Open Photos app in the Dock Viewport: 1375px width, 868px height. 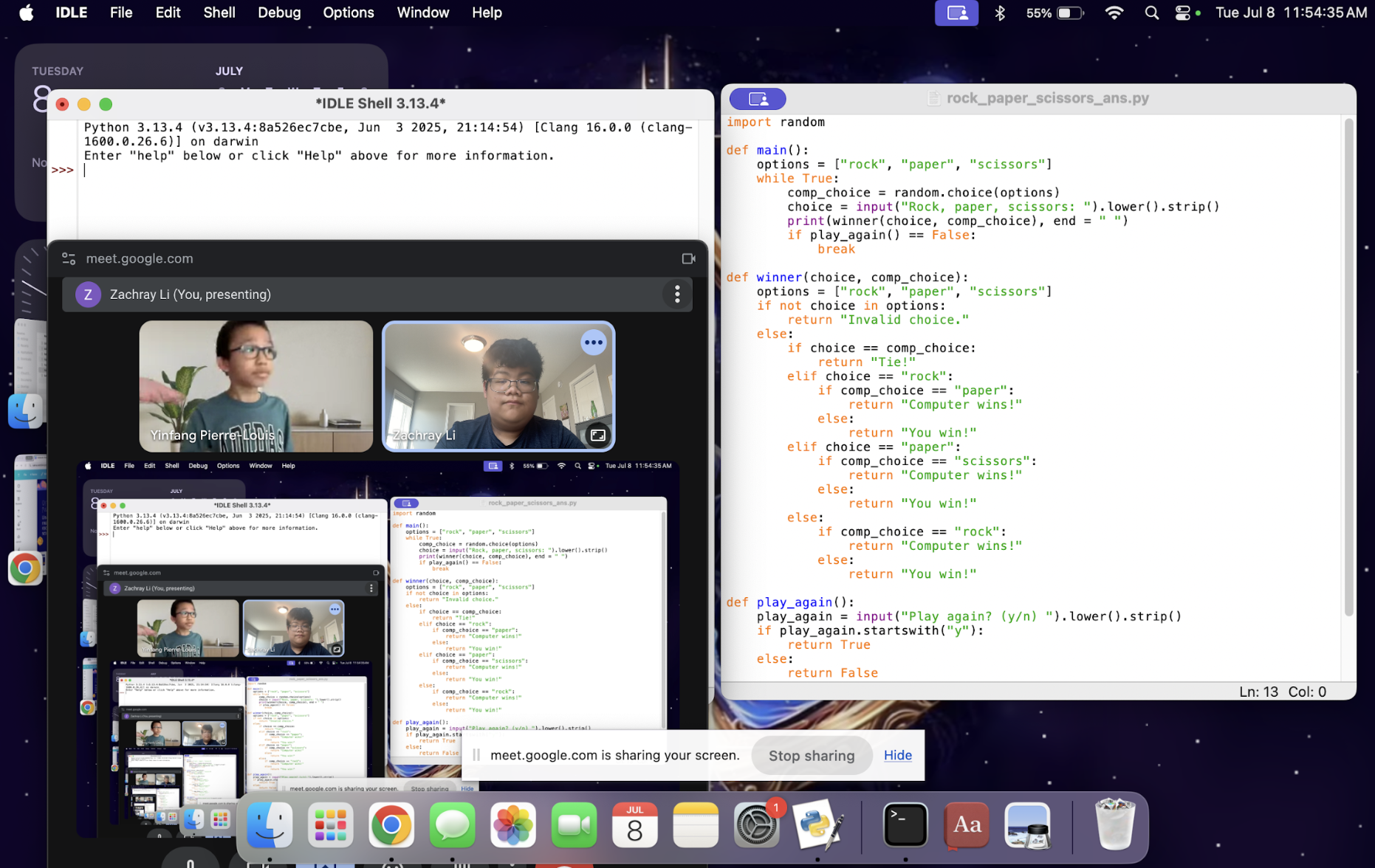click(x=512, y=824)
